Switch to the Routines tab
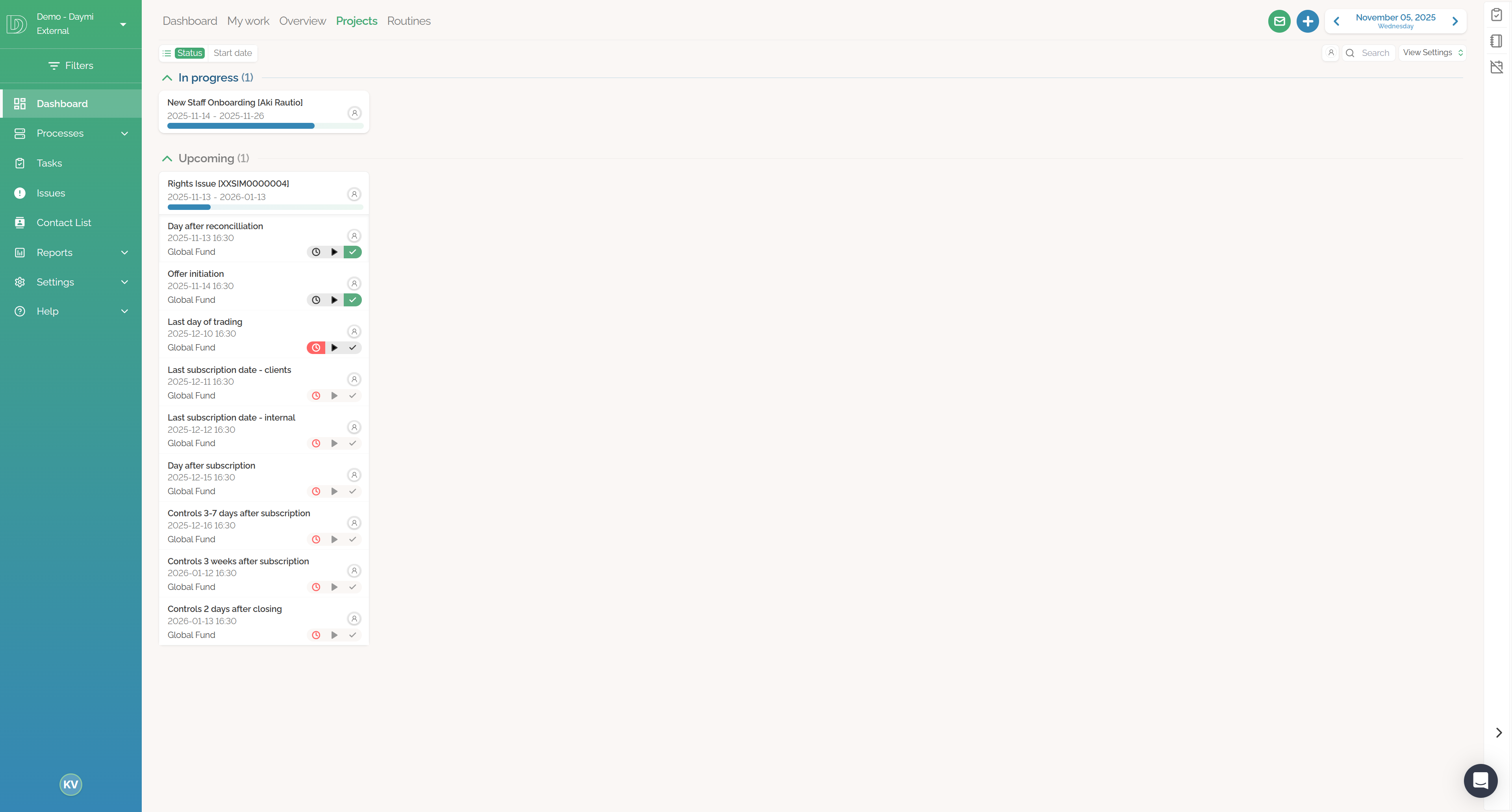The height and width of the screenshot is (812, 1512). [x=409, y=21]
